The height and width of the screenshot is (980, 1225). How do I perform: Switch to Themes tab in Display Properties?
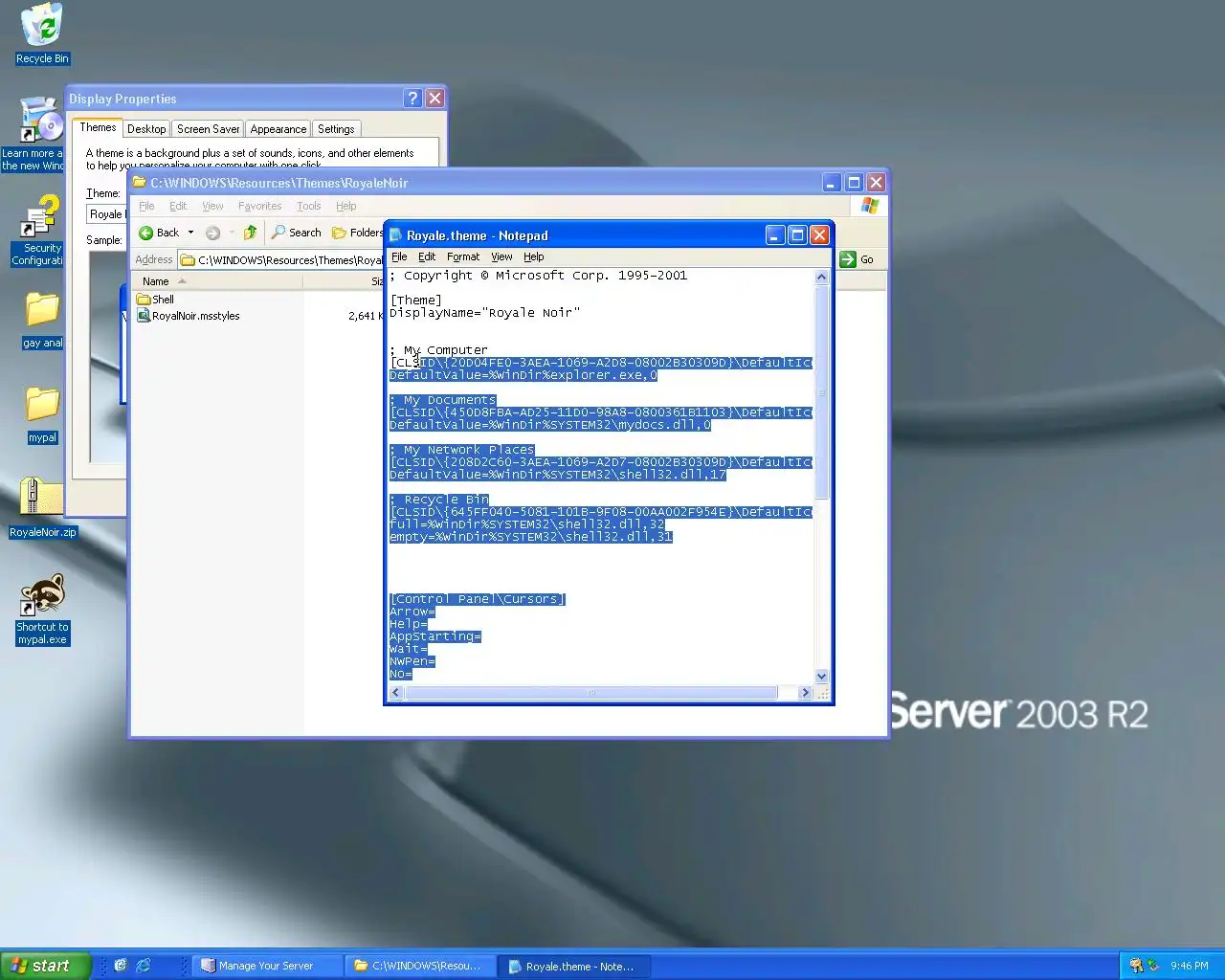pos(98,127)
